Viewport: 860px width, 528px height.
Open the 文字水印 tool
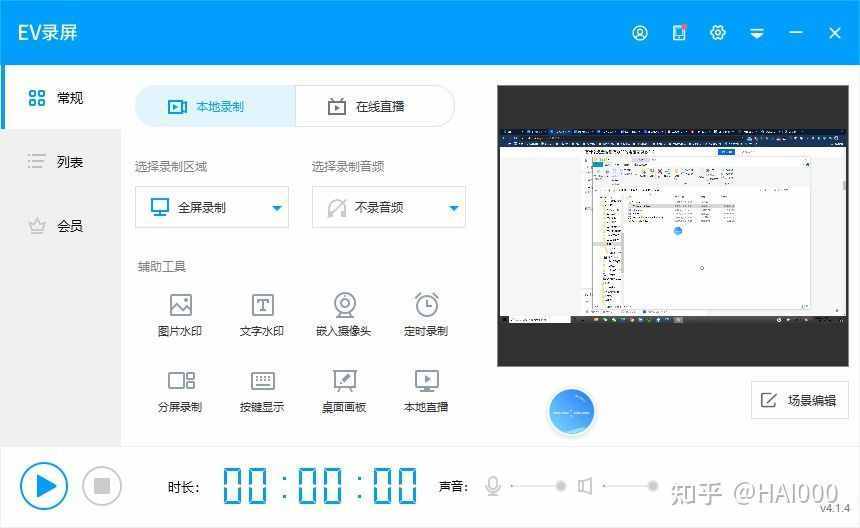262,315
